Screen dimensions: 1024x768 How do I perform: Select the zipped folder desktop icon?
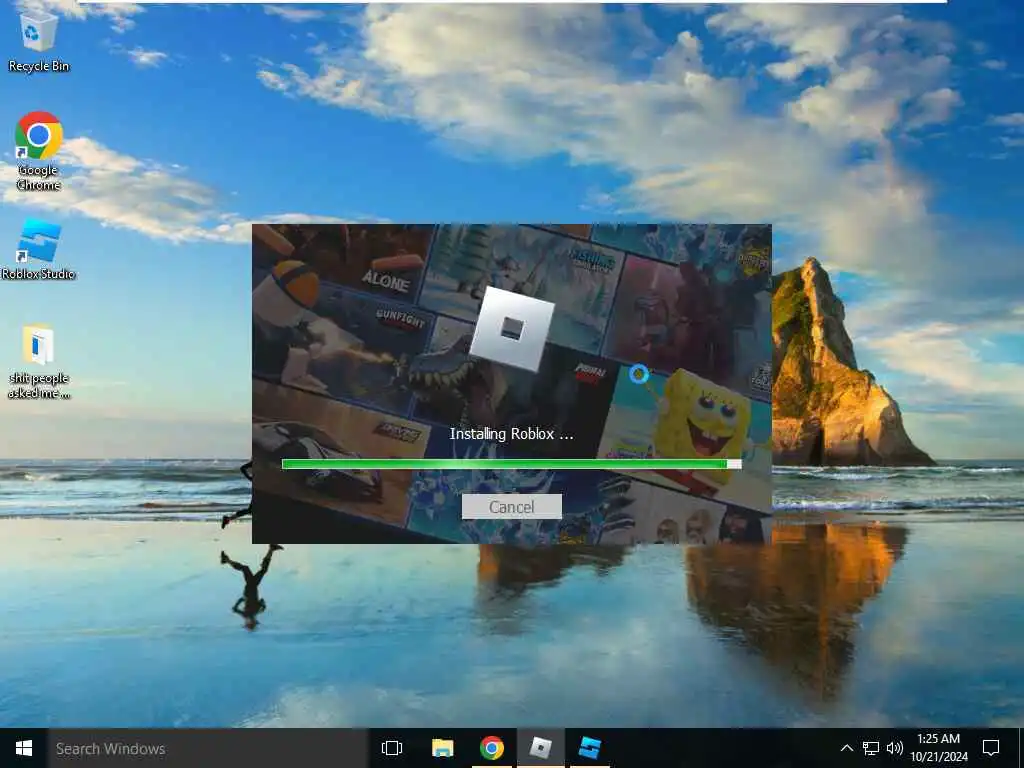pos(39,362)
